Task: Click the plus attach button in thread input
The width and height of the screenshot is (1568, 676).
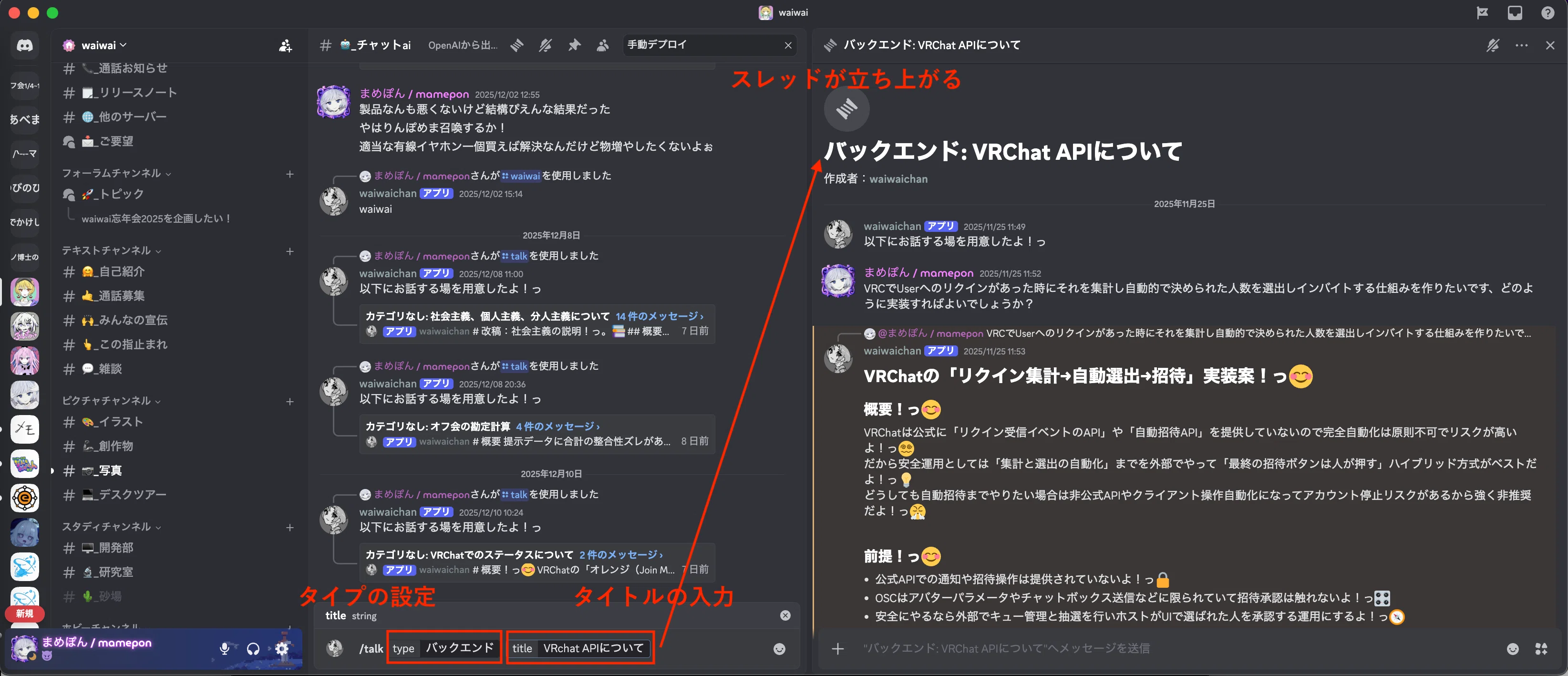Action: click(837, 649)
